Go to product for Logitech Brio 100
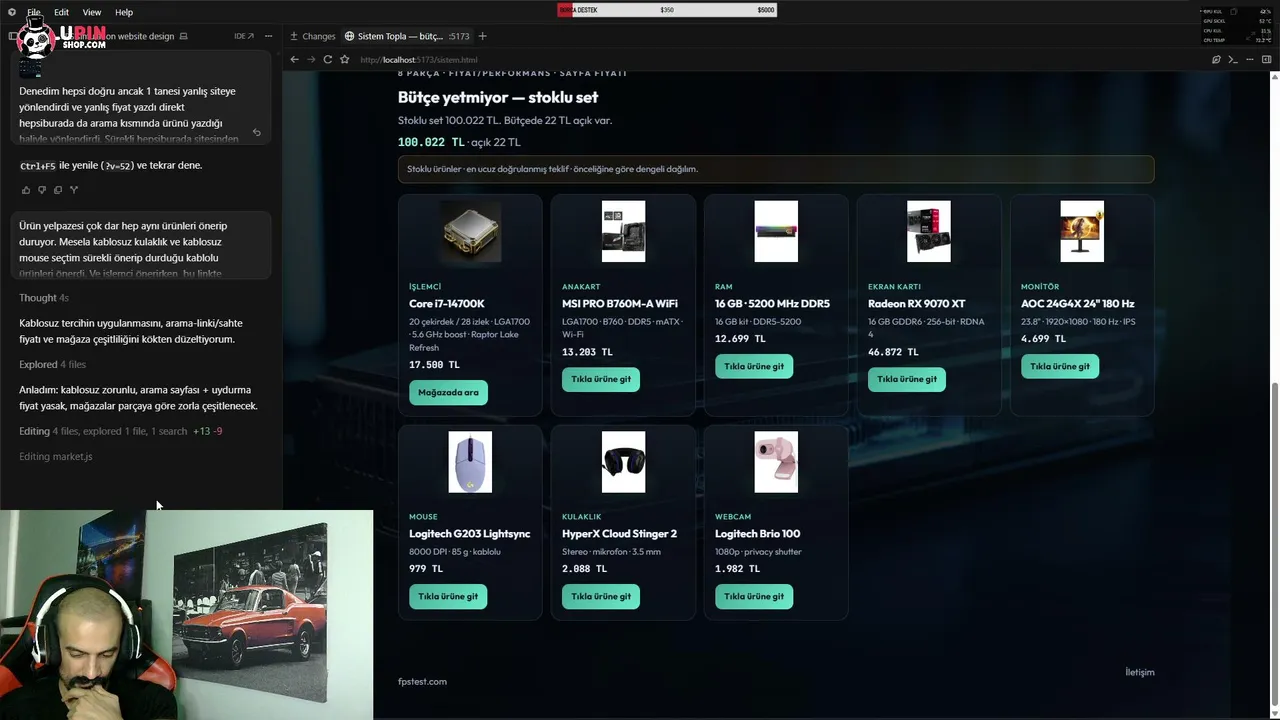Screen dimensions: 1280x720 pyautogui.click(x=754, y=596)
